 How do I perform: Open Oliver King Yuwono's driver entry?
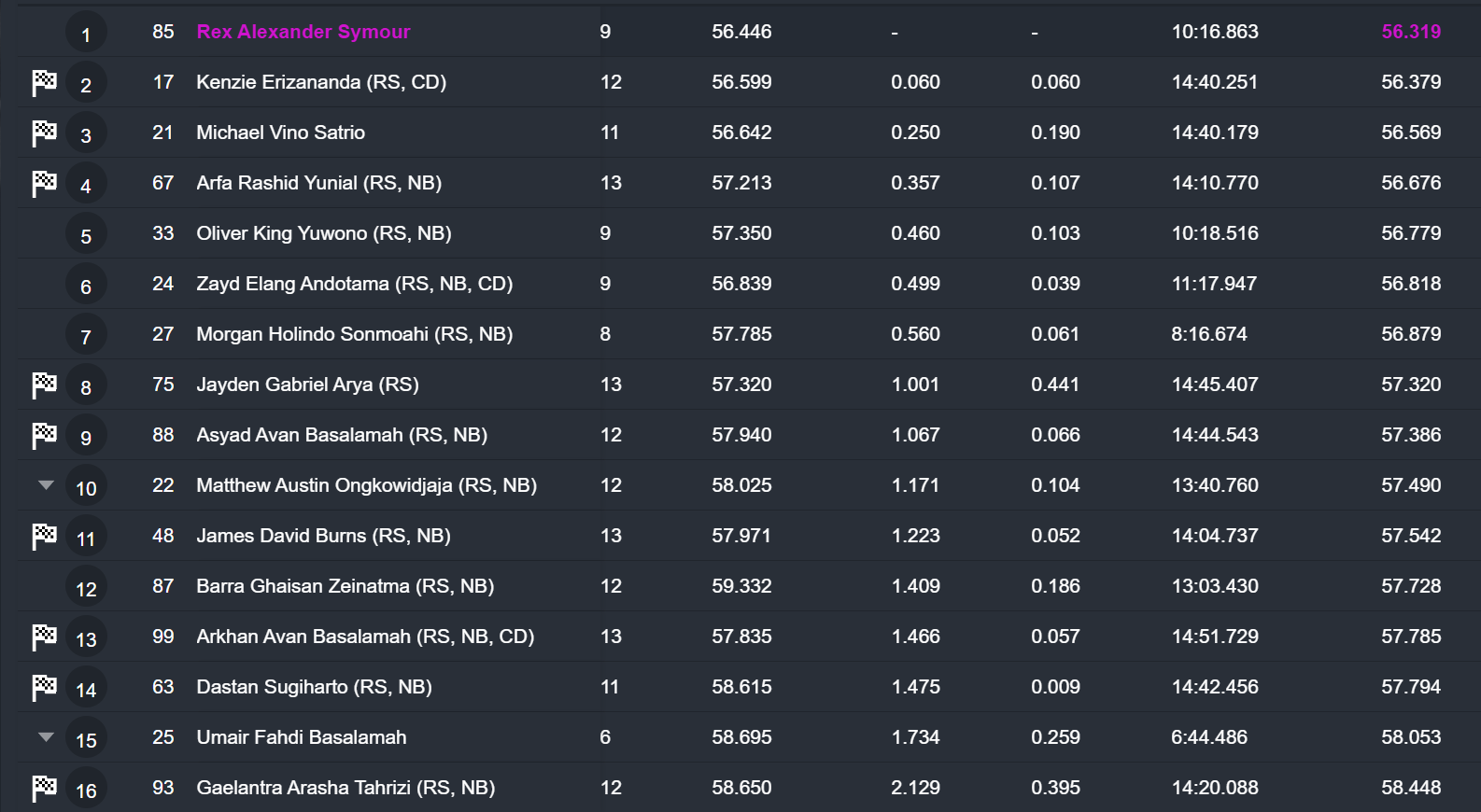pyautogui.click(x=323, y=233)
